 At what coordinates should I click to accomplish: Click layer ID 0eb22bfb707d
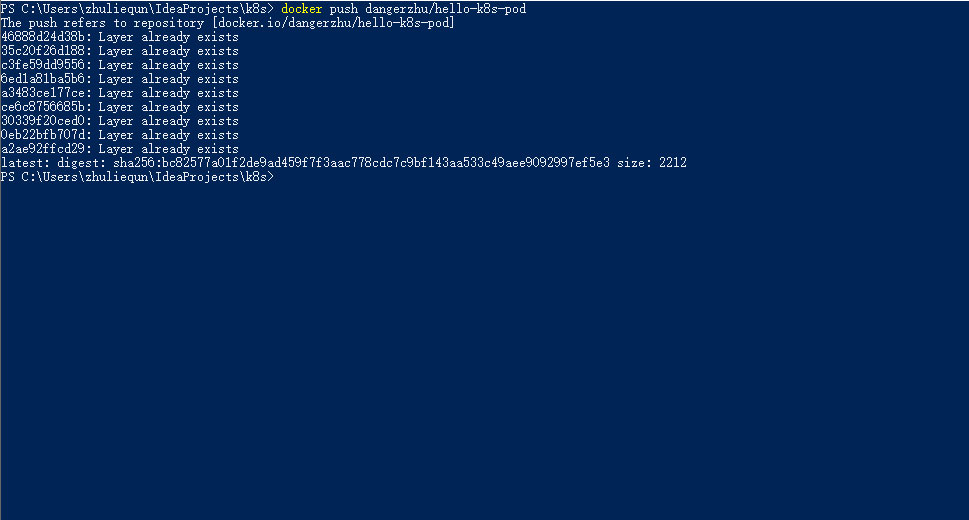[x=46, y=135]
